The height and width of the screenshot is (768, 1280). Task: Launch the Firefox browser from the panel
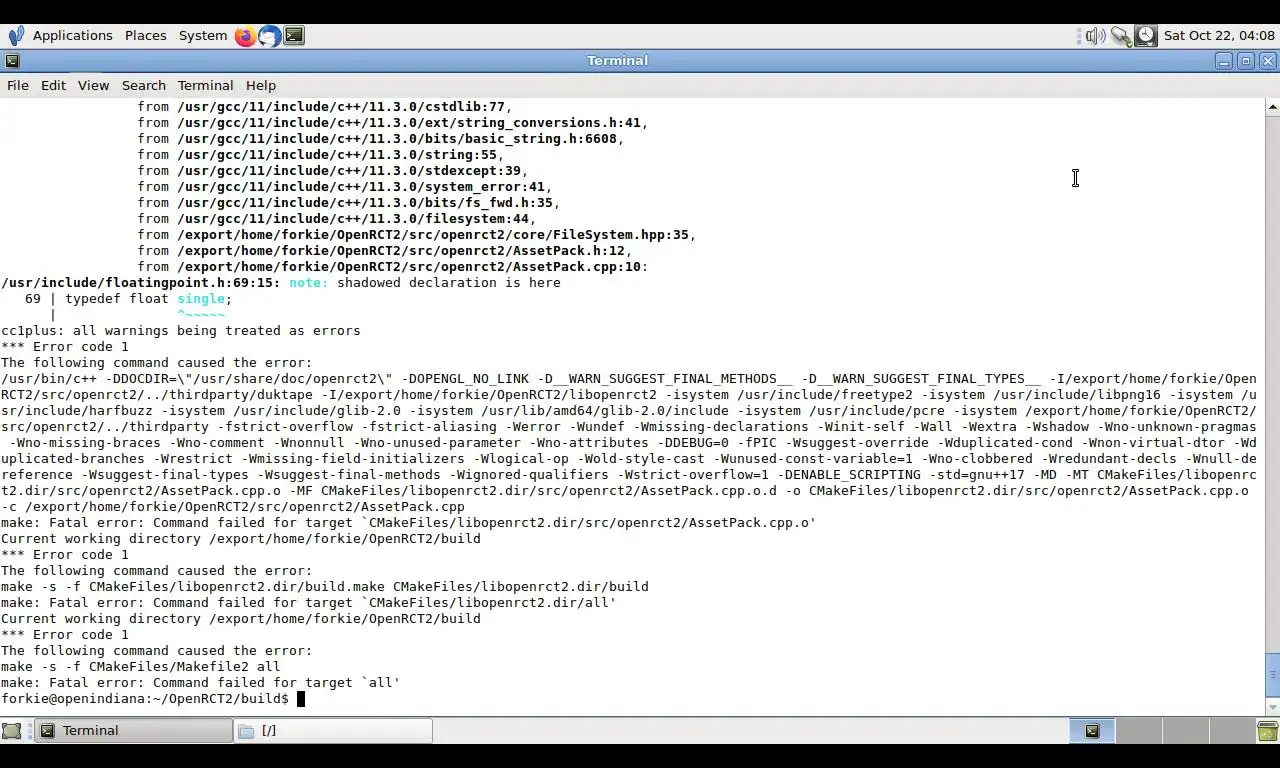(245, 36)
